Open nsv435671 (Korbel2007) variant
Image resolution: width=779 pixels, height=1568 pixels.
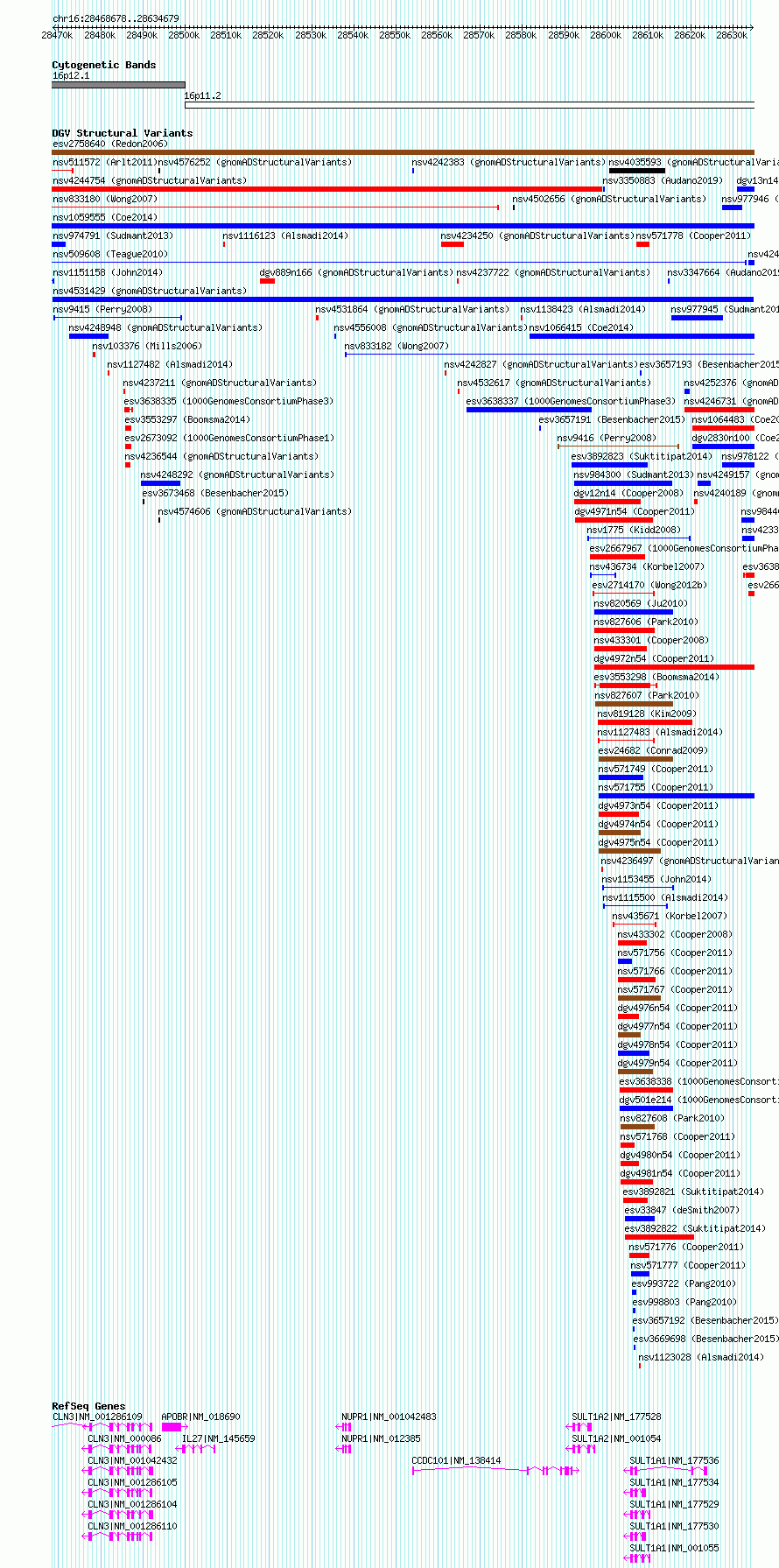(670, 916)
